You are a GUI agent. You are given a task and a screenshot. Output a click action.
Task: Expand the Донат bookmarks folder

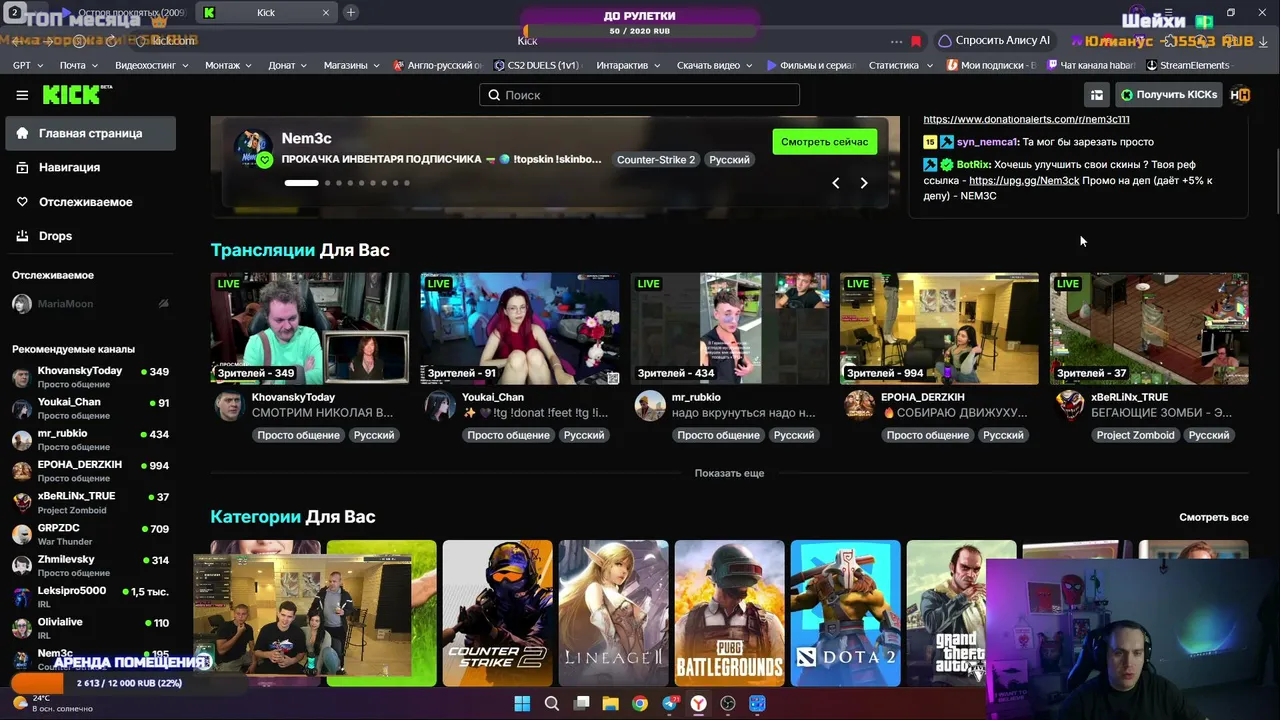coord(288,65)
